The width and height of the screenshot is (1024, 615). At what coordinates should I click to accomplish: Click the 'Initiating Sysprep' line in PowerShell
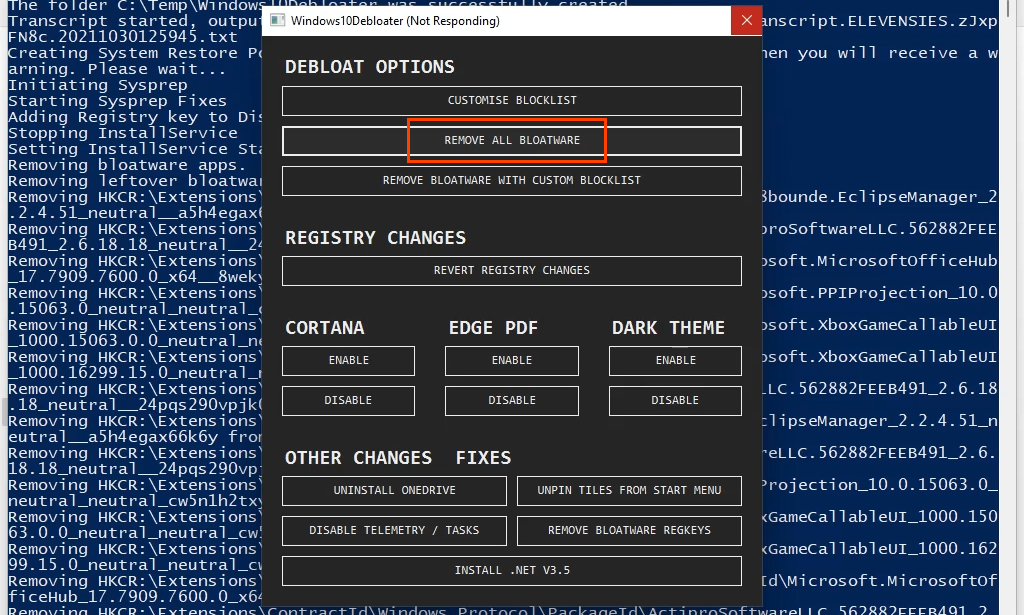tap(98, 85)
